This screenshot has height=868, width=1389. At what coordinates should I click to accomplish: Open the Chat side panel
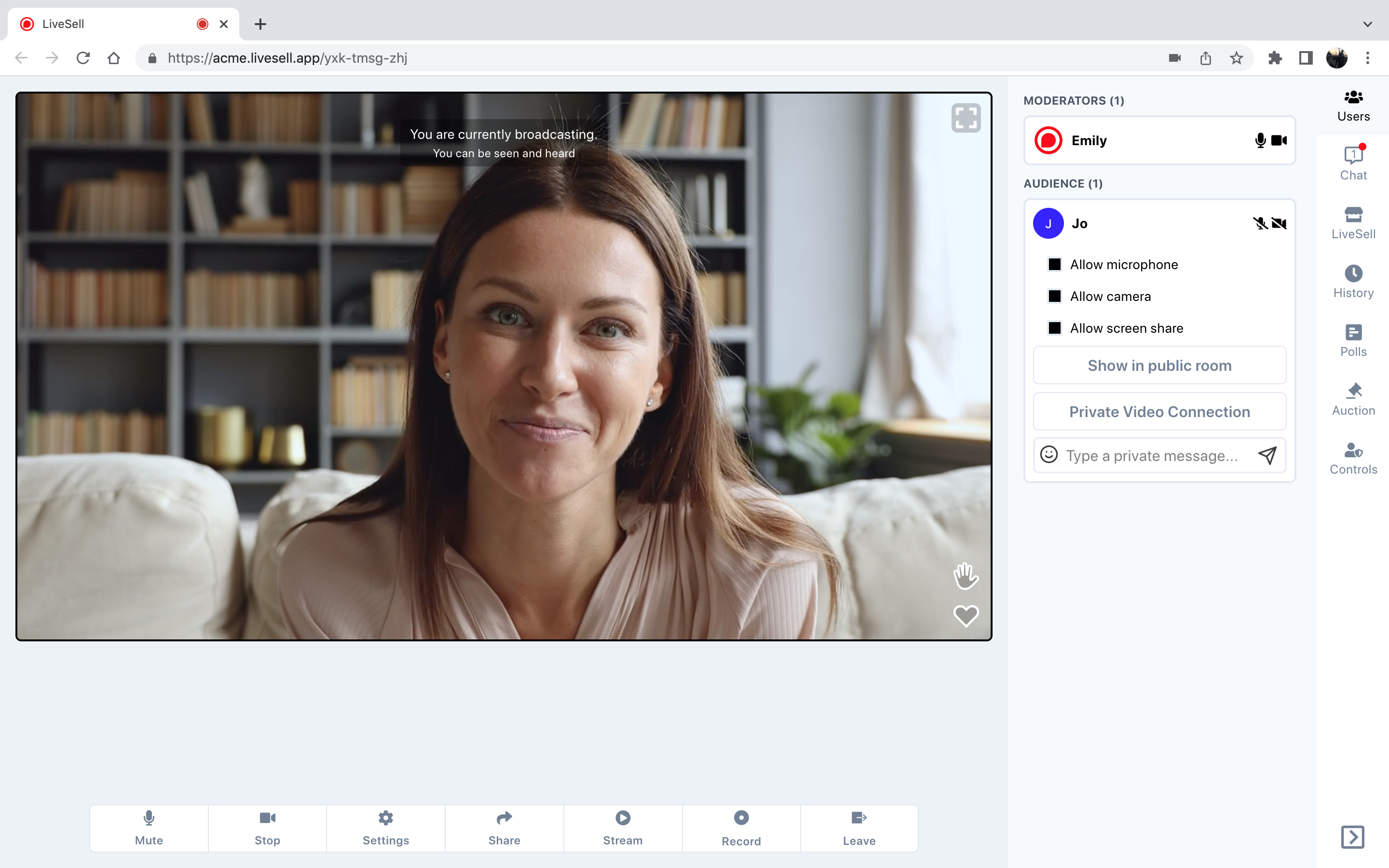click(x=1353, y=164)
